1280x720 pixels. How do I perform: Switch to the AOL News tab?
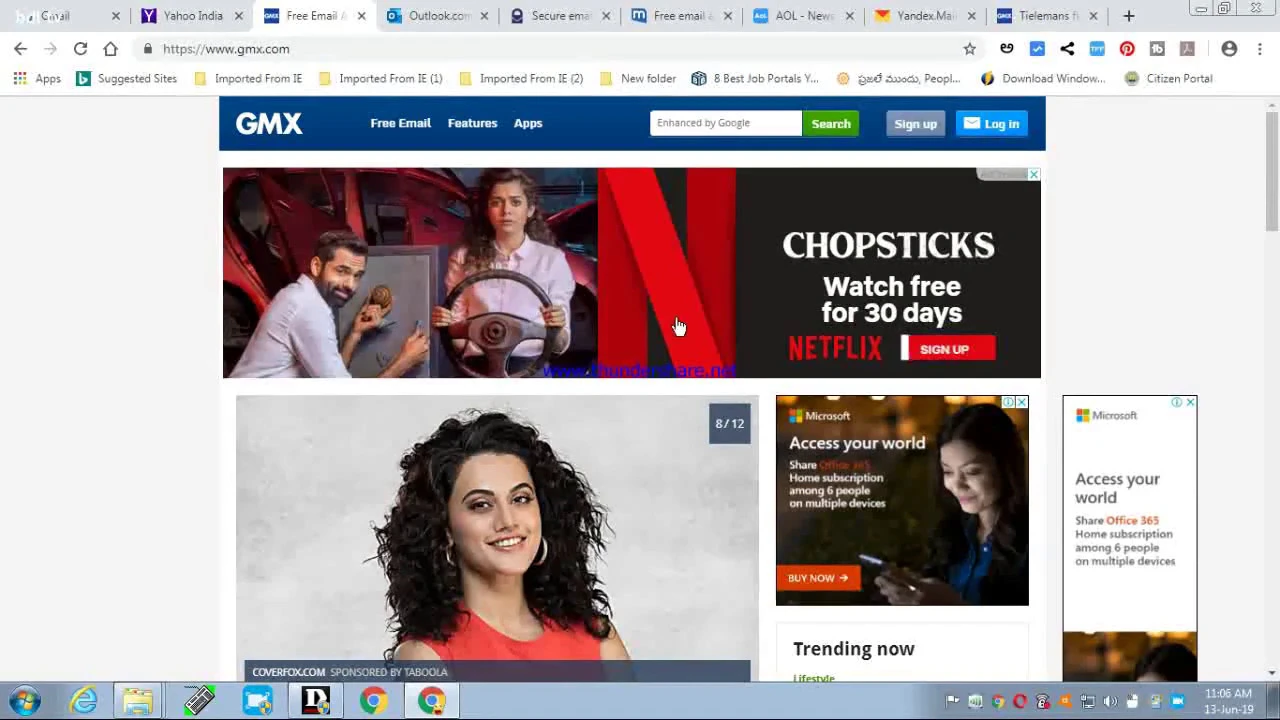(x=805, y=16)
